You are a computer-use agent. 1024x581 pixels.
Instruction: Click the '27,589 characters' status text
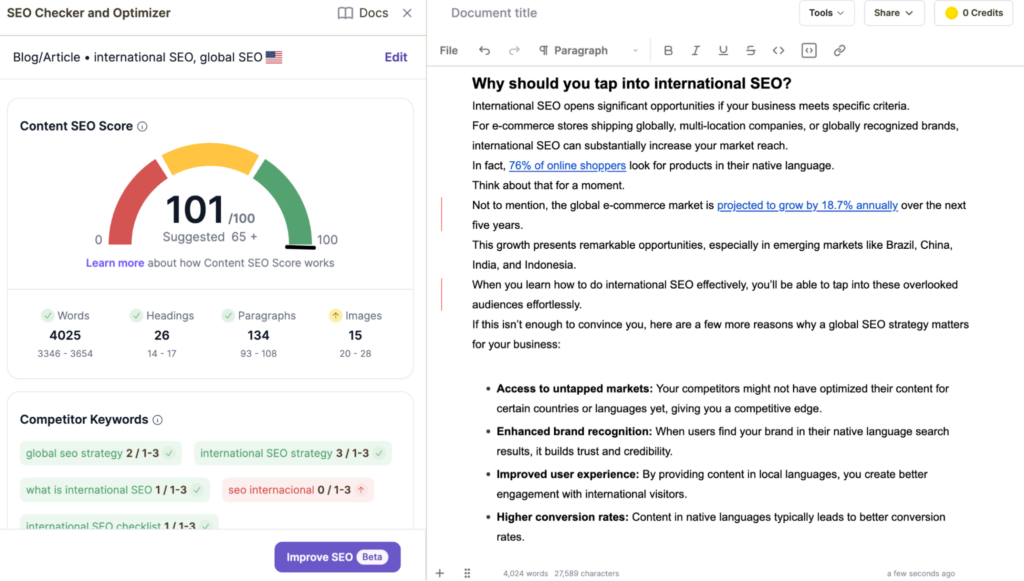(586, 574)
